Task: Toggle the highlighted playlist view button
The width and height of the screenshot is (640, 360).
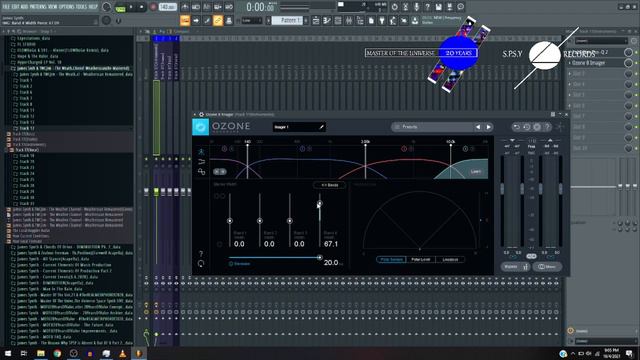Action: (185, 20)
